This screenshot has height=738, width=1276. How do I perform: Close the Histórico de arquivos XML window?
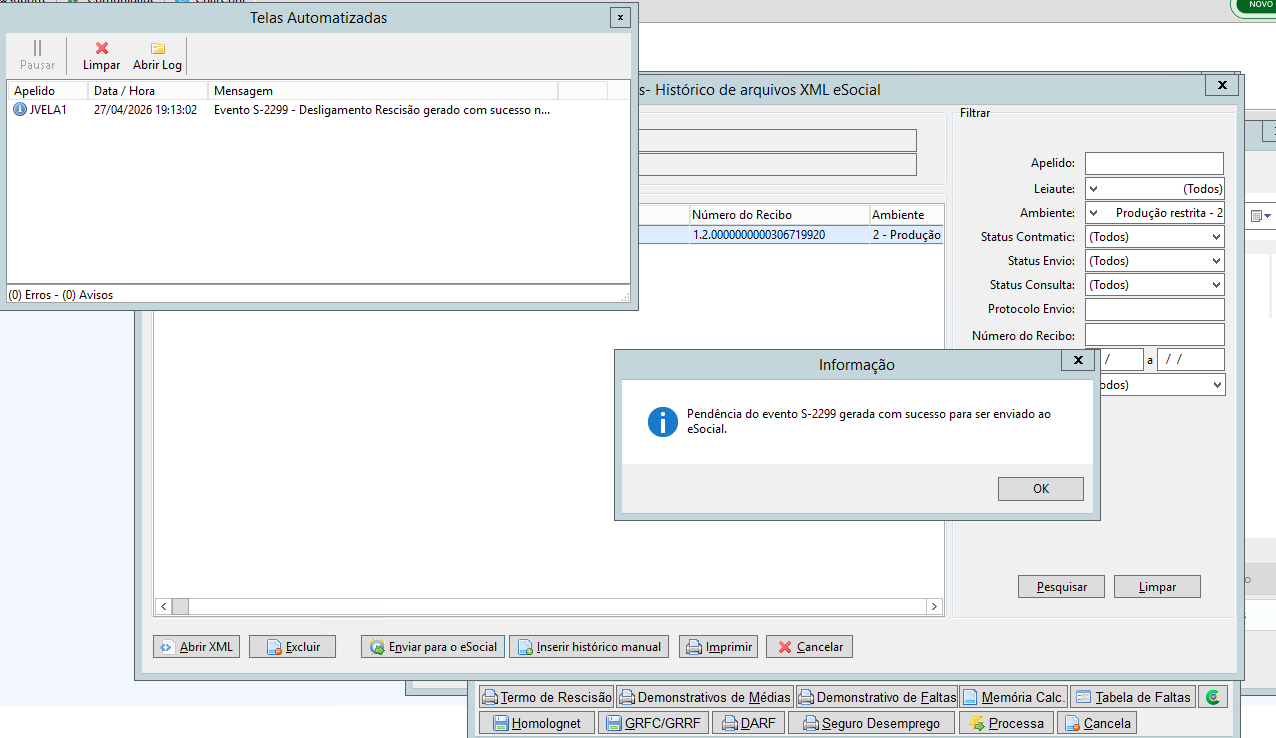(x=1221, y=86)
